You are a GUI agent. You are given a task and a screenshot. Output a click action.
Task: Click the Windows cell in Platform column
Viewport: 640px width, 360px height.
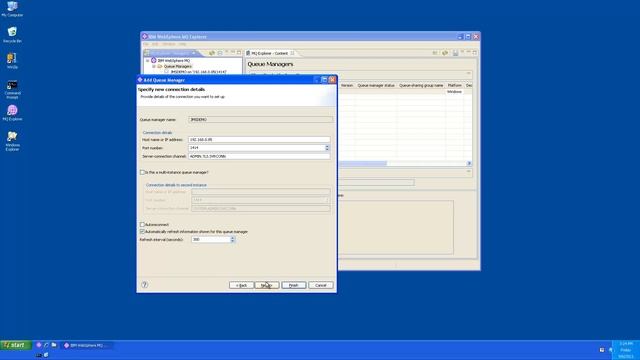[454, 92]
